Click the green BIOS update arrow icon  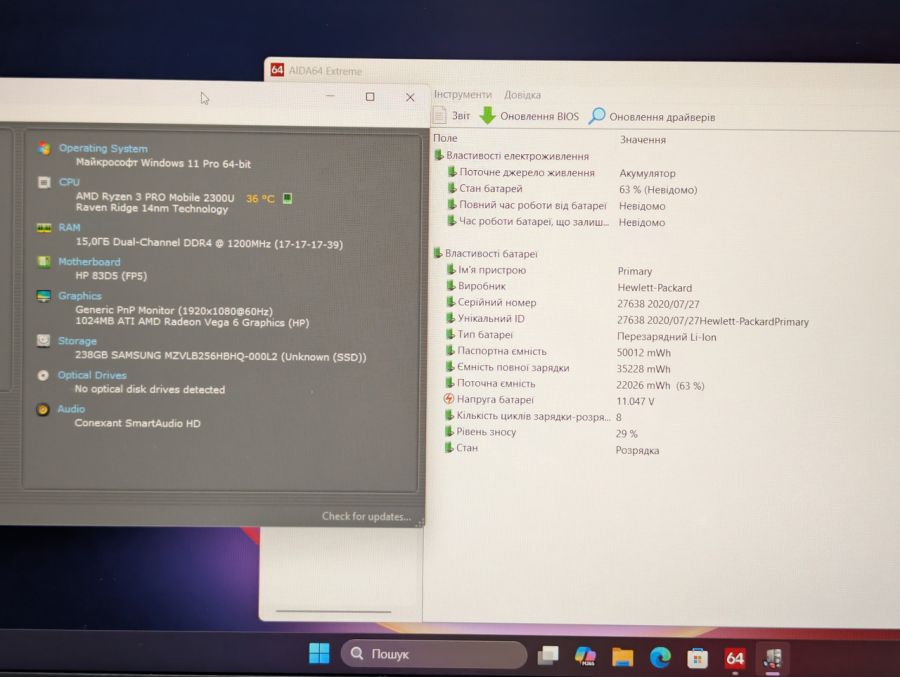coord(487,115)
